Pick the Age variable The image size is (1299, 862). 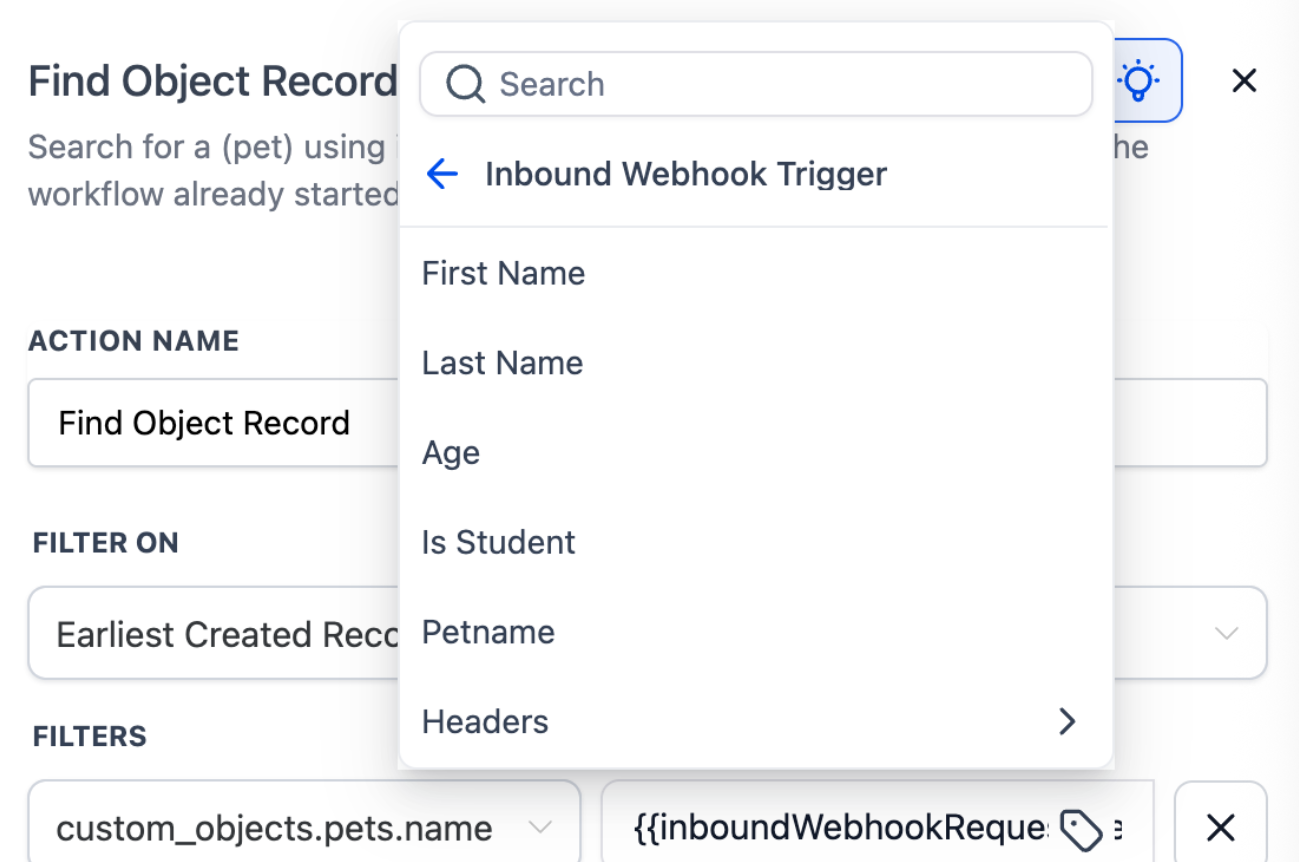click(x=451, y=453)
